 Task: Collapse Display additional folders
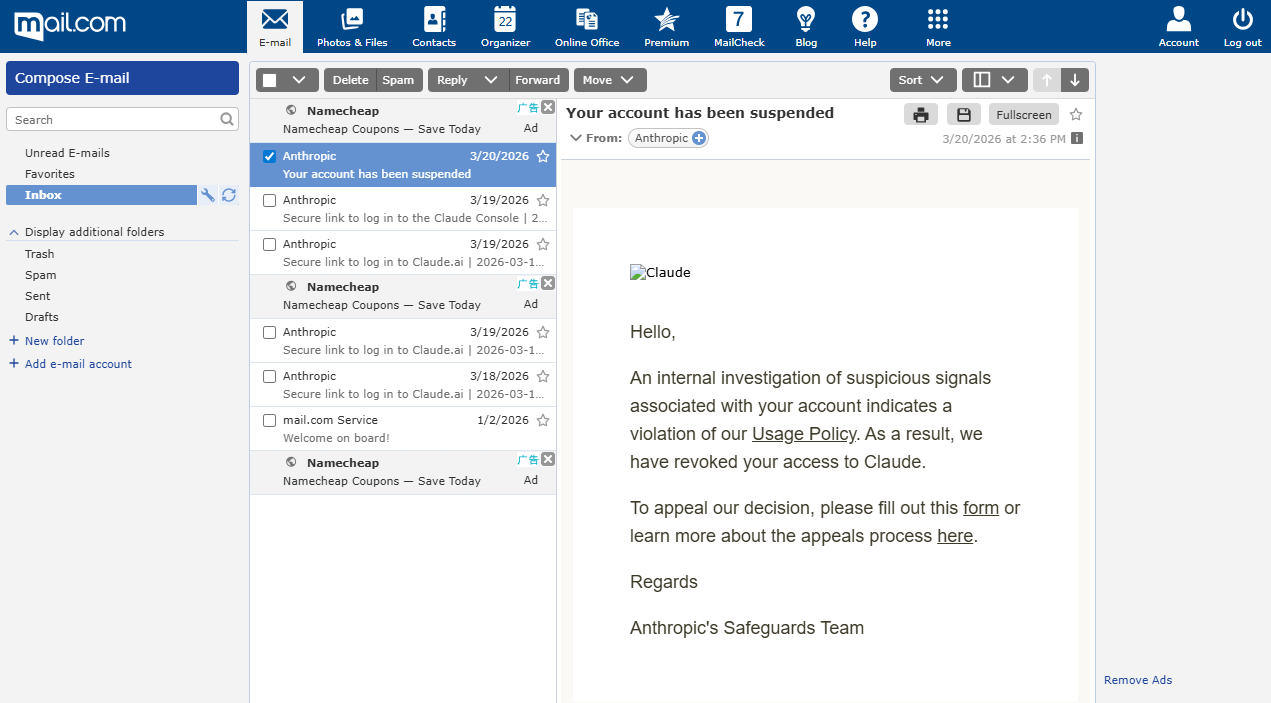click(14, 232)
